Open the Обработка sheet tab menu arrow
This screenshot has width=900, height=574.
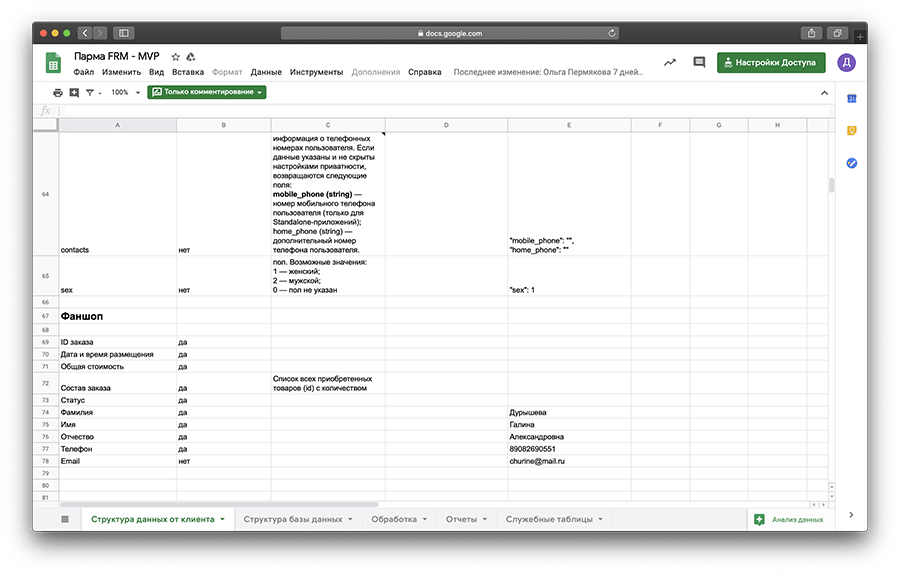coord(424,519)
